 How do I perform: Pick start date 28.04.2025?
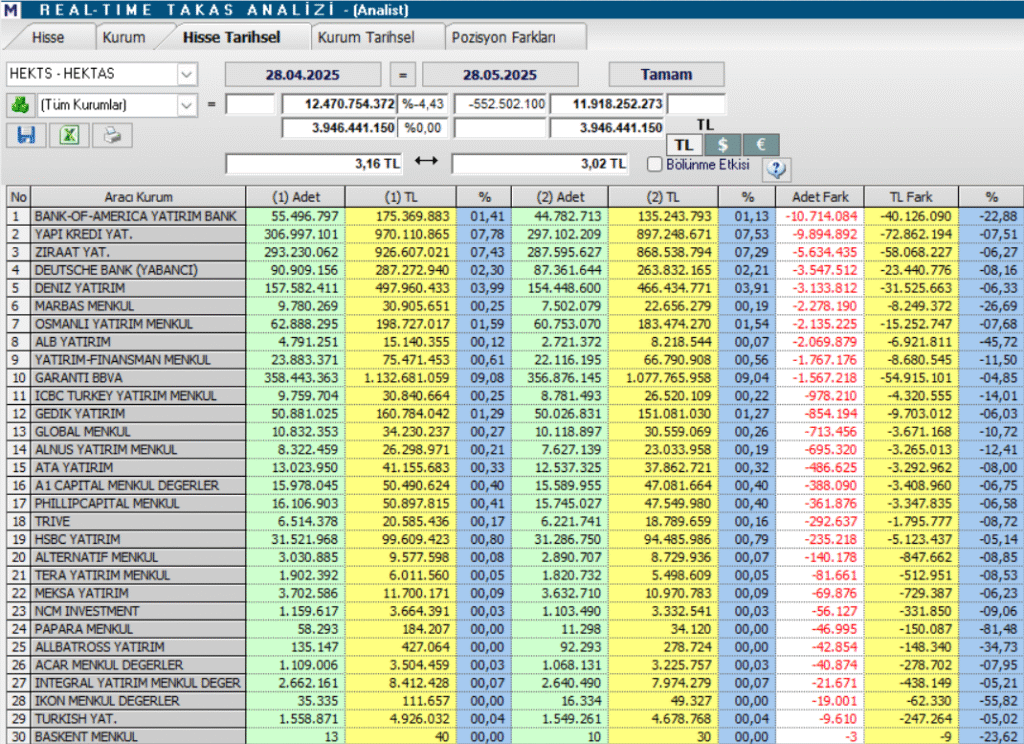(x=302, y=74)
